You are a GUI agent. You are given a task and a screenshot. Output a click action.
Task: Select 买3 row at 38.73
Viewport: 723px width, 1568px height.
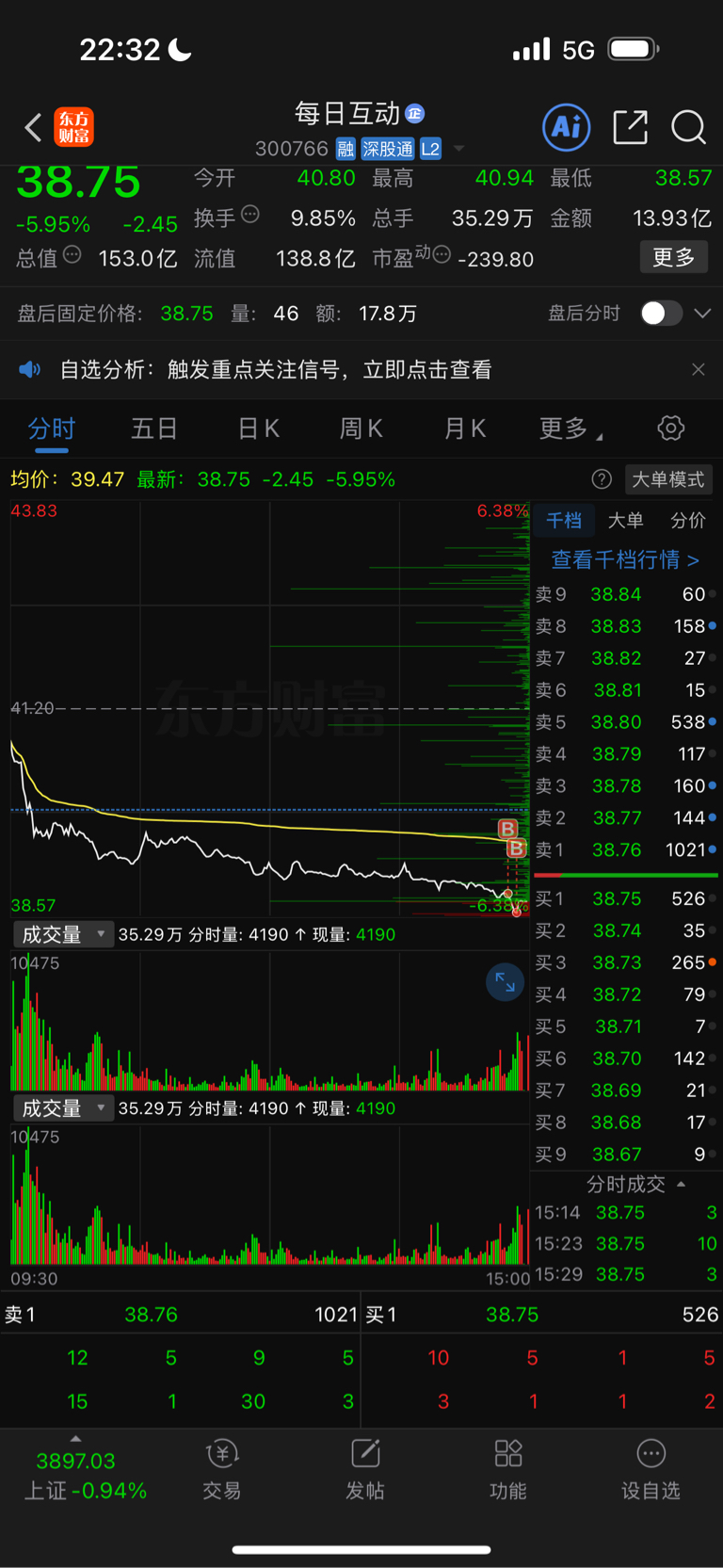coord(626,962)
